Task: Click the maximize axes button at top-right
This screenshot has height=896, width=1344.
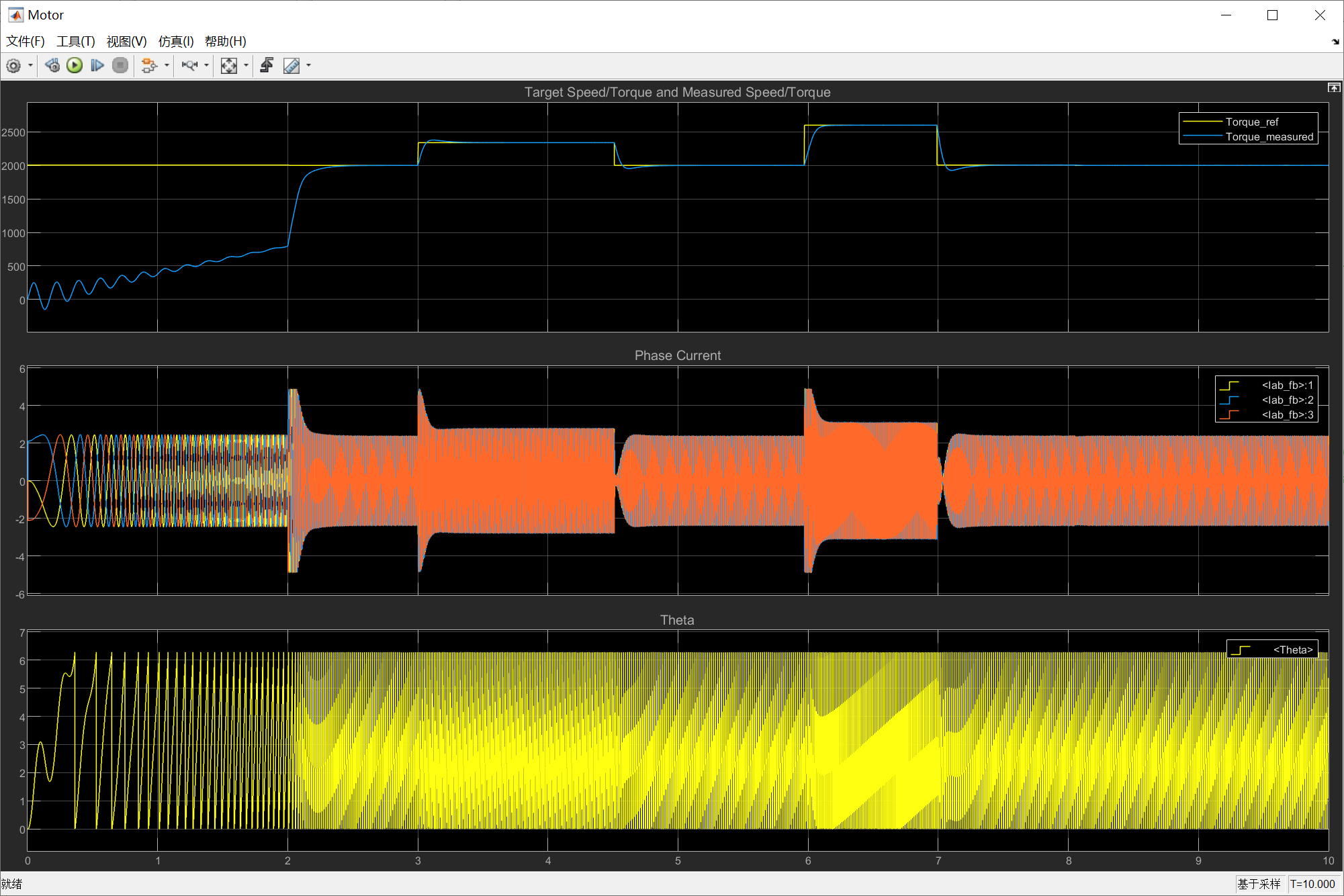Action: [x=1334, y=88]
